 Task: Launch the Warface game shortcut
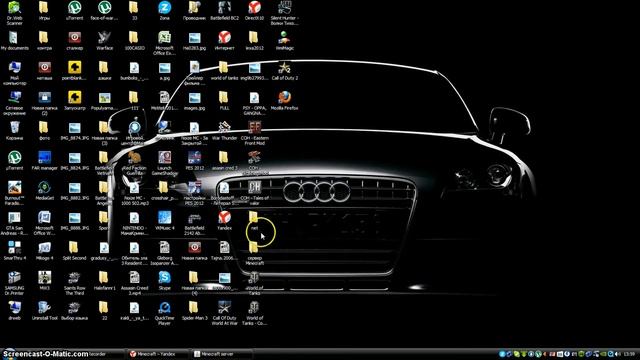pyautogui.click(x=104, y=41)
